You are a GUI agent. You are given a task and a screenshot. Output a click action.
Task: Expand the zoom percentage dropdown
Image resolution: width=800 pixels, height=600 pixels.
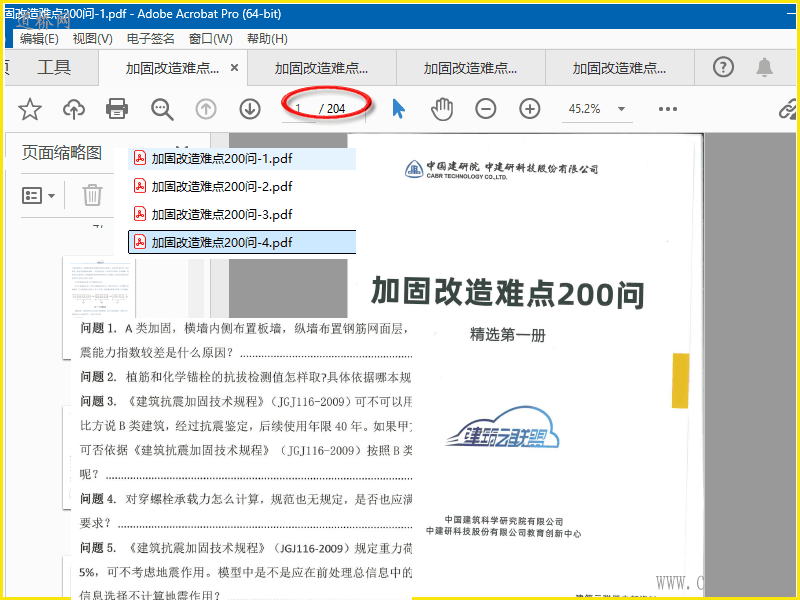621,109
